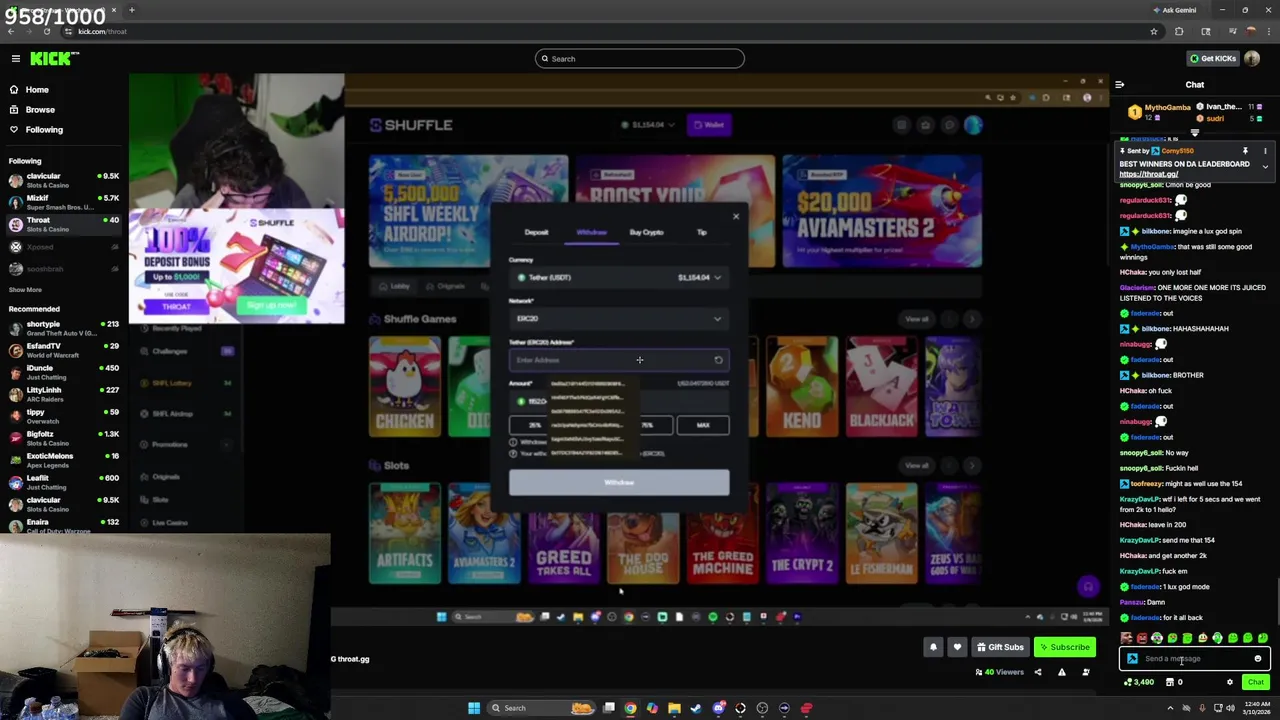Click the notification bell button
The width and height of the screenshot is (1280, 720).
point(933,647)
